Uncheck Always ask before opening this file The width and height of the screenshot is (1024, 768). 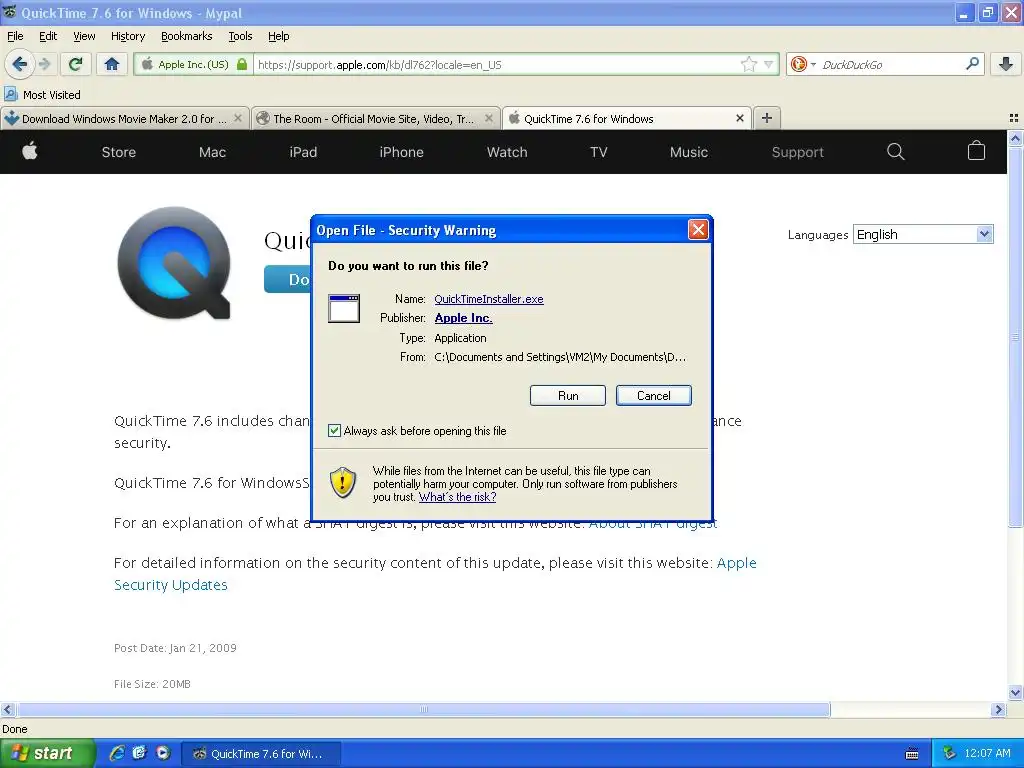[x=334, y=430]
